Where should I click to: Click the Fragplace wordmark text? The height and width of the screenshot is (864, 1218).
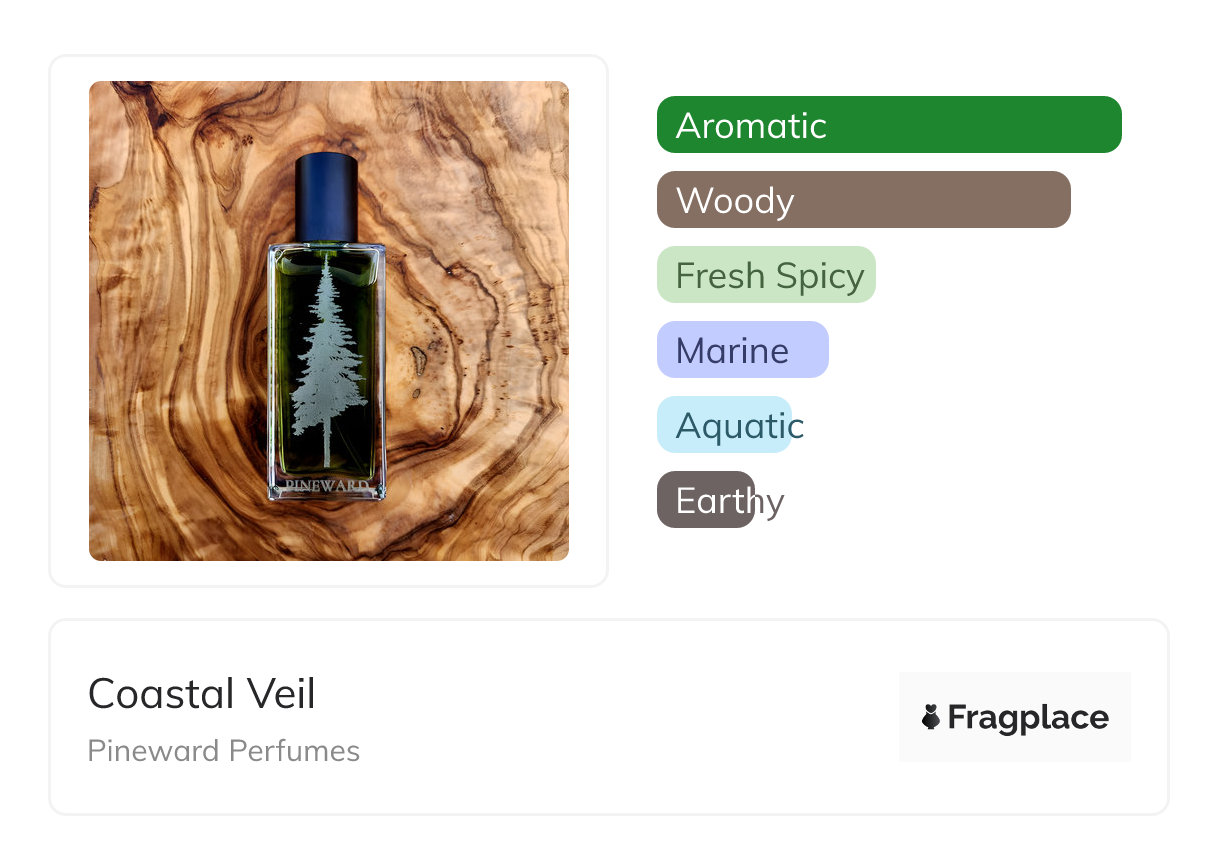(1028, 717)
